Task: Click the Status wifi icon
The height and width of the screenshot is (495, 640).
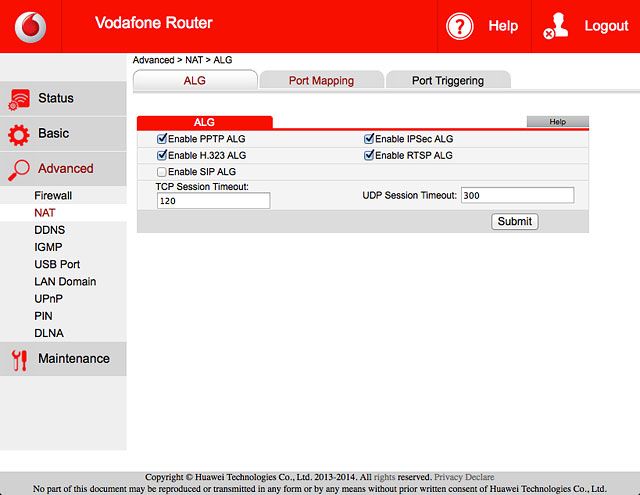Action: pos(19,99)
